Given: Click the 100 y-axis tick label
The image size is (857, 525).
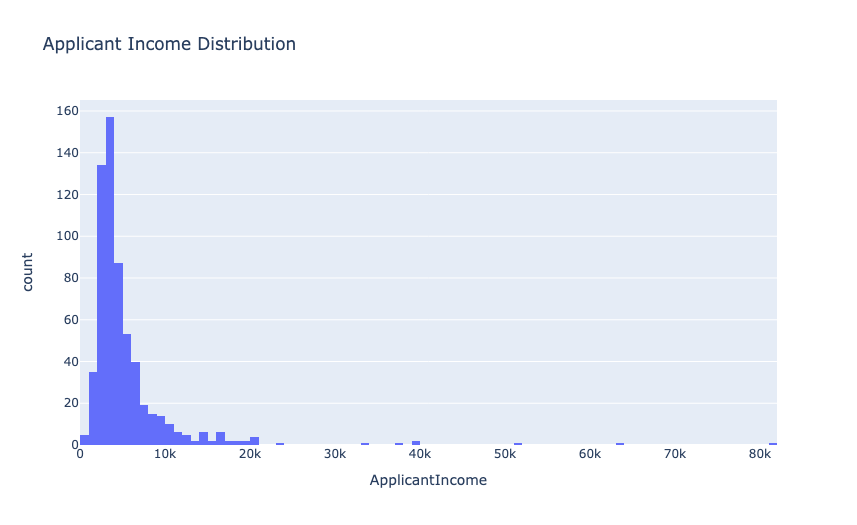Looking at the screenshot, I should point(68,236).
